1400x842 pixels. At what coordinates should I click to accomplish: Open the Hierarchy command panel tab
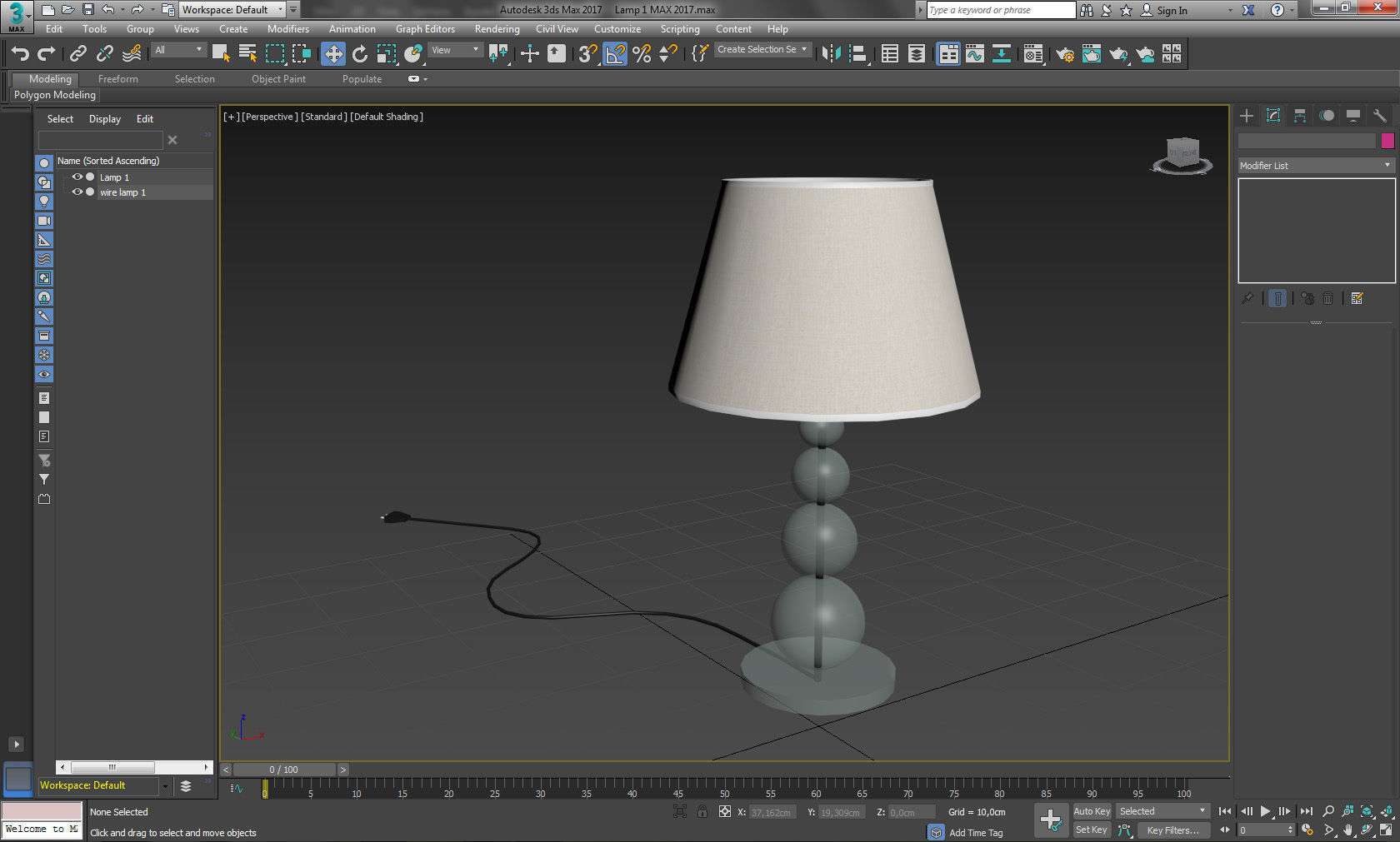pos(1300,116)
